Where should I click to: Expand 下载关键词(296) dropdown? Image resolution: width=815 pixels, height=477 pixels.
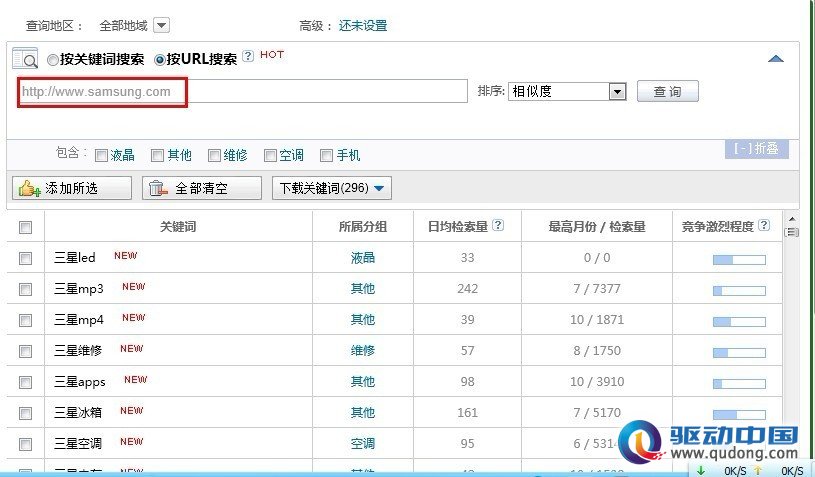[331, 188]
